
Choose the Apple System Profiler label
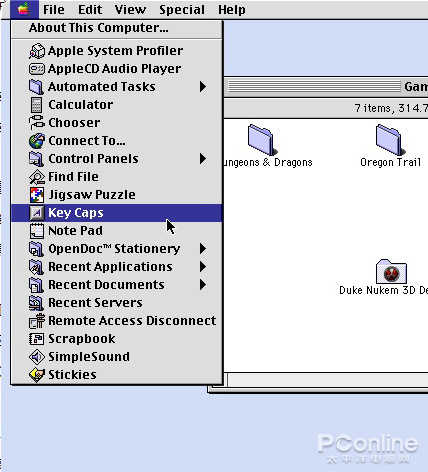point(115,51)
